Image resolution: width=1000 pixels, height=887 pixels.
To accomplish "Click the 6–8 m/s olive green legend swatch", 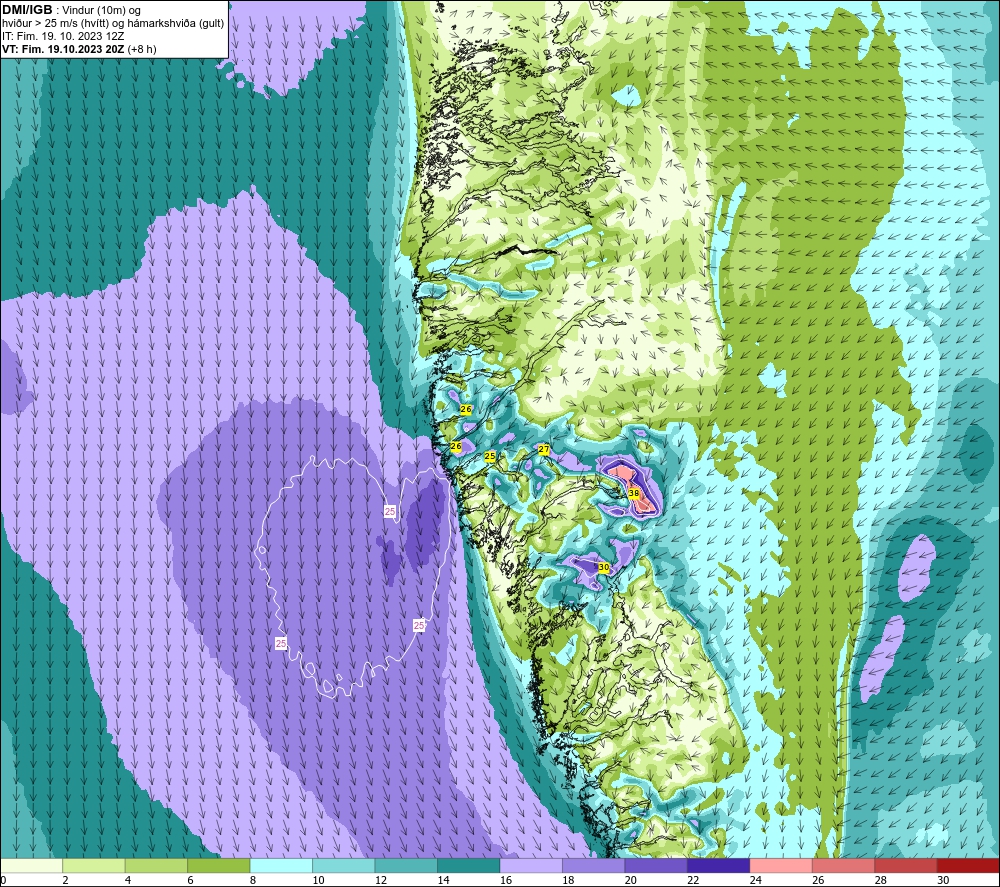I will coord(219,865).
